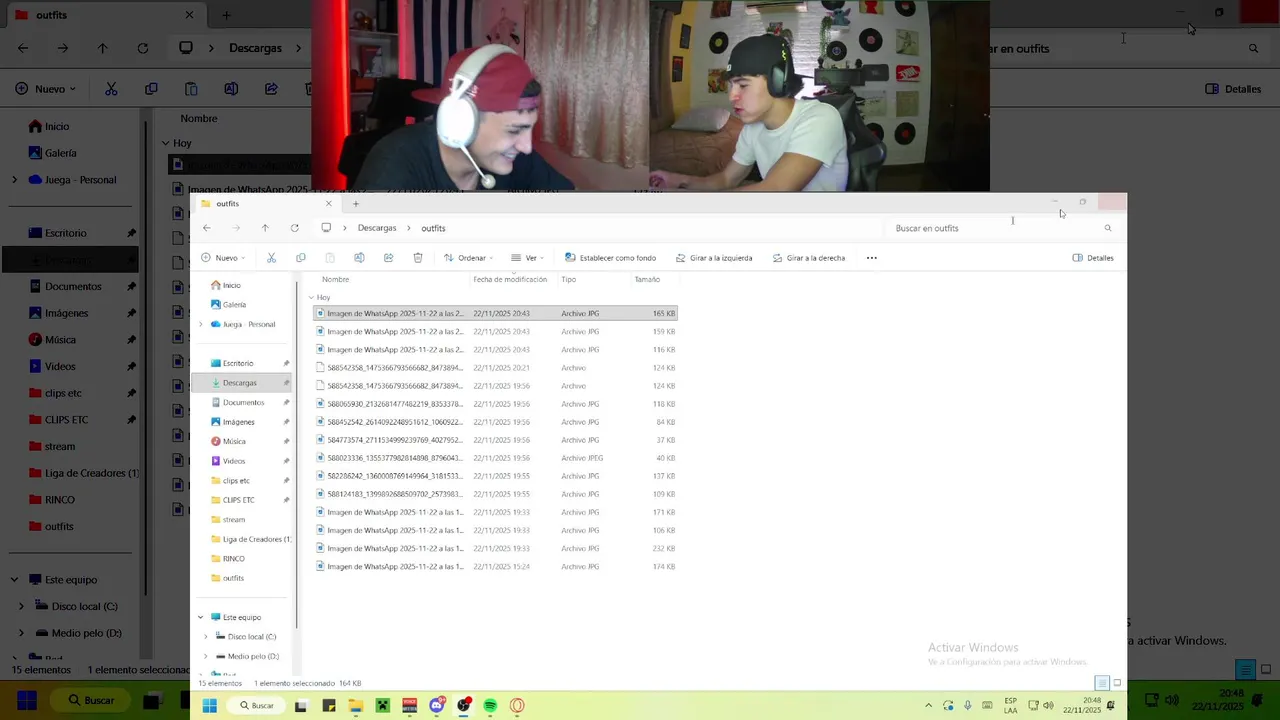Select file modified 22/11/2025 15:24

click(495, 566)
